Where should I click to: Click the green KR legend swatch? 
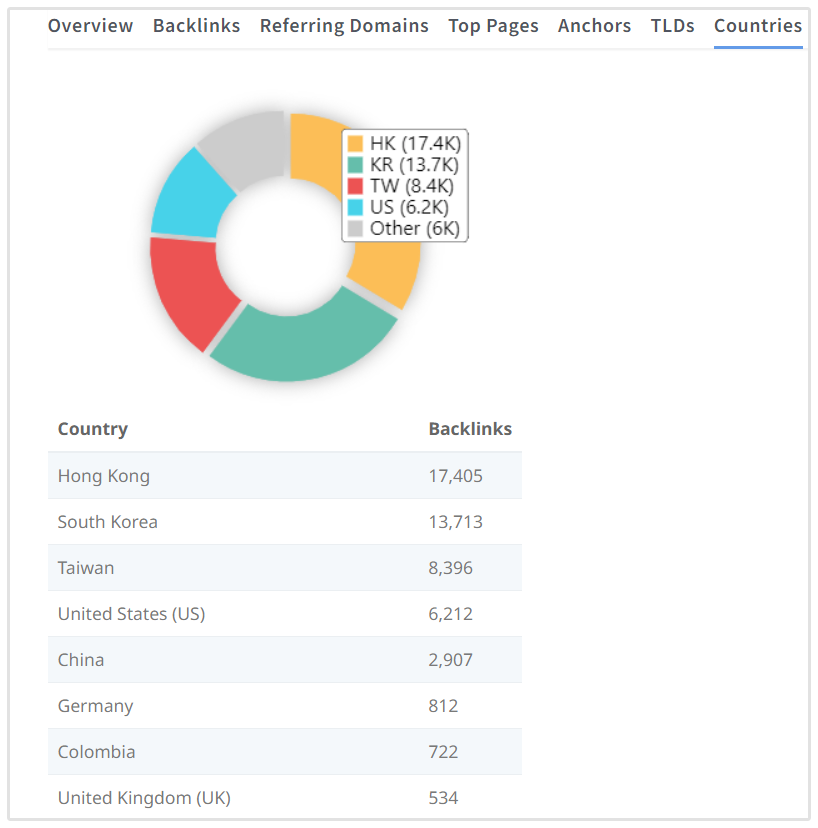pos(355,165)
